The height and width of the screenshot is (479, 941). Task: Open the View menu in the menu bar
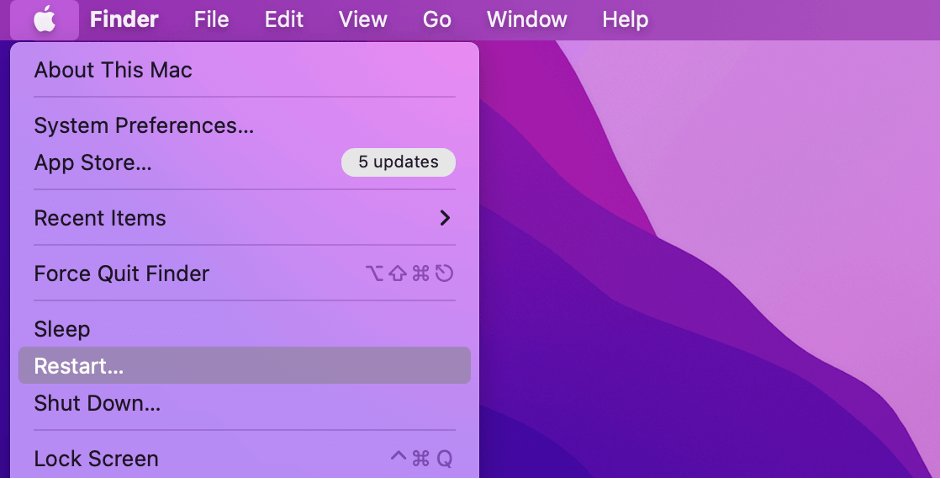(362, 19)
